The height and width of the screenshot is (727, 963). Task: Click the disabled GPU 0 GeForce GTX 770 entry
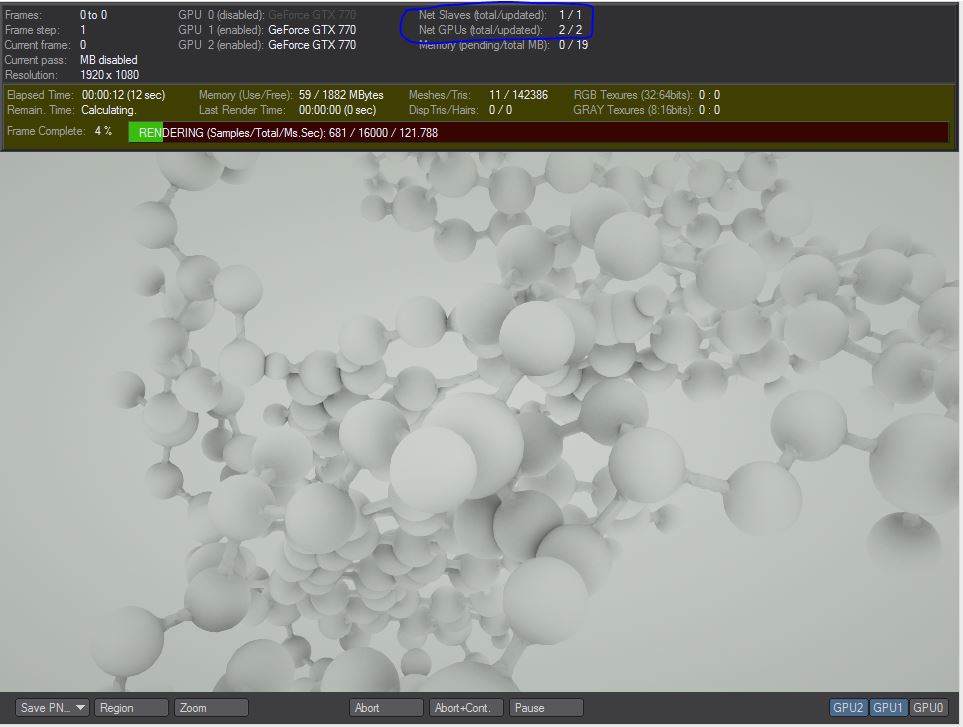click(267, 15)
